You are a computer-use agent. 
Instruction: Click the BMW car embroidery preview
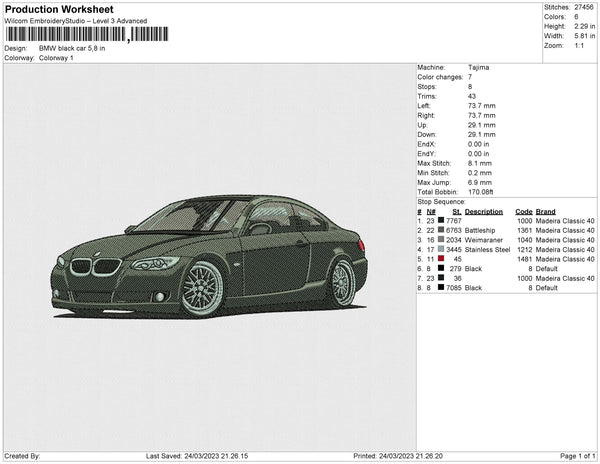(210, 256)
